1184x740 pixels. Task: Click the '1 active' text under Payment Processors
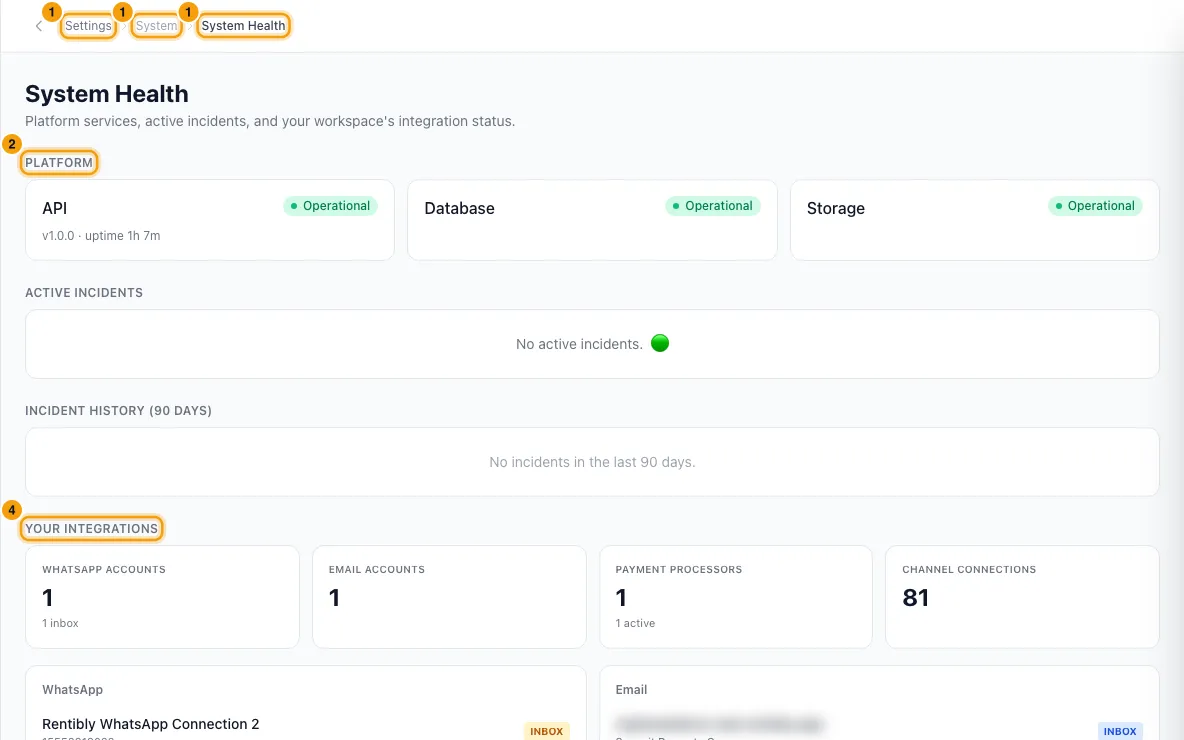(635, 624)
